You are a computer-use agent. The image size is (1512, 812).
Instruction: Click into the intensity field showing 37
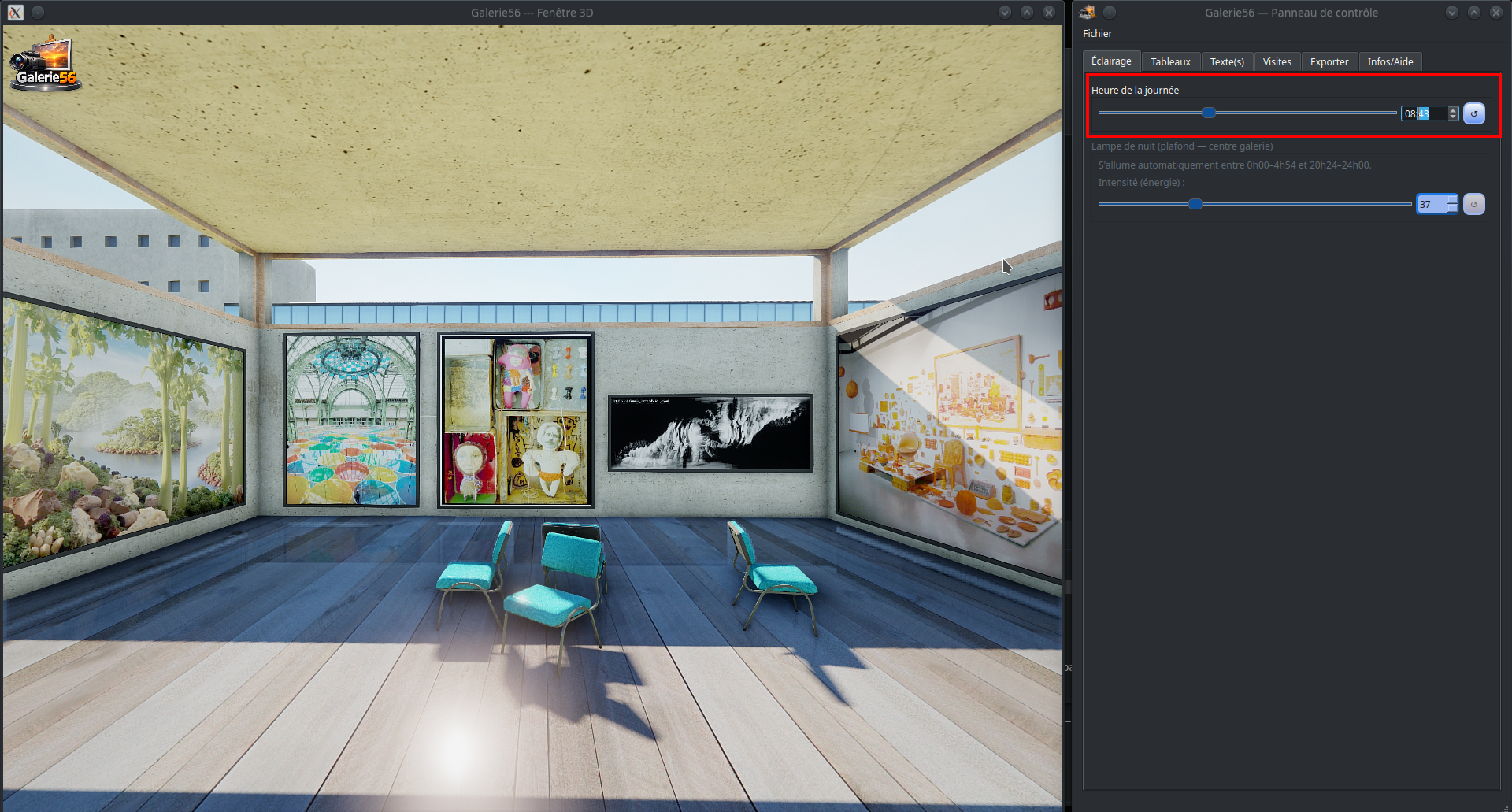point(1432,204)
